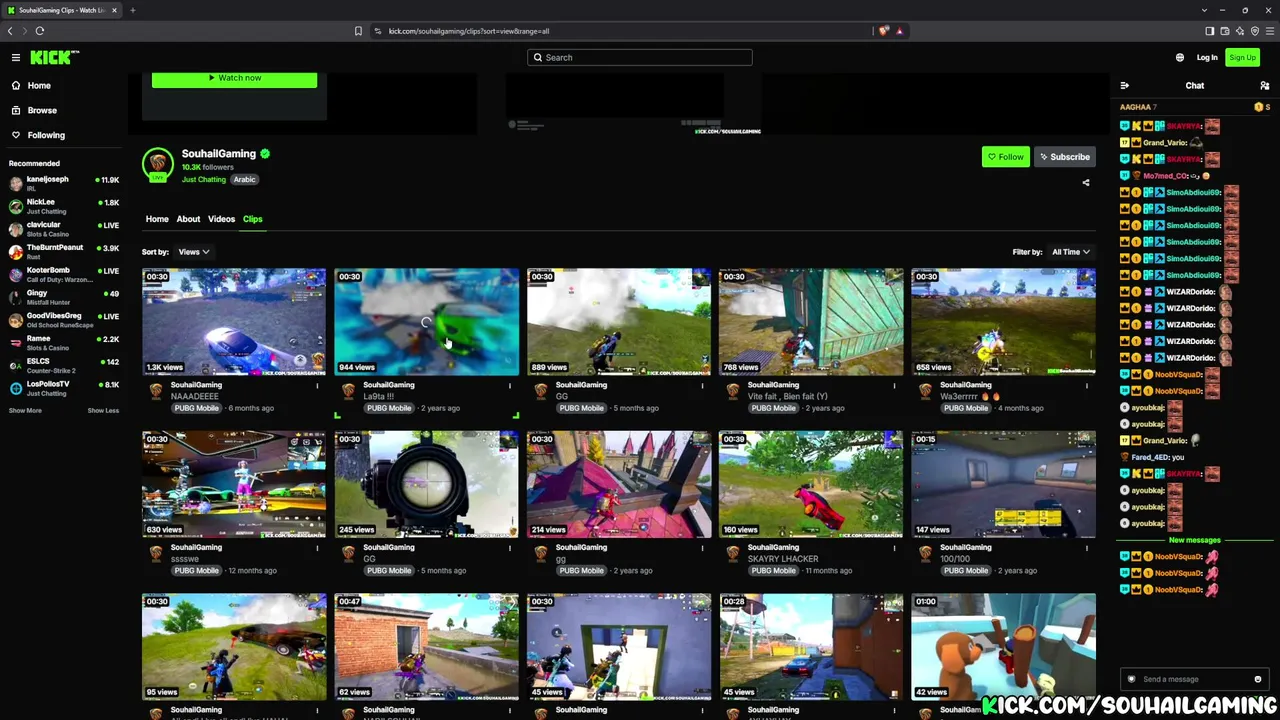Open options menu for 100/100 clip
Screen dimensions: 1280x720
coord(1086,547)
